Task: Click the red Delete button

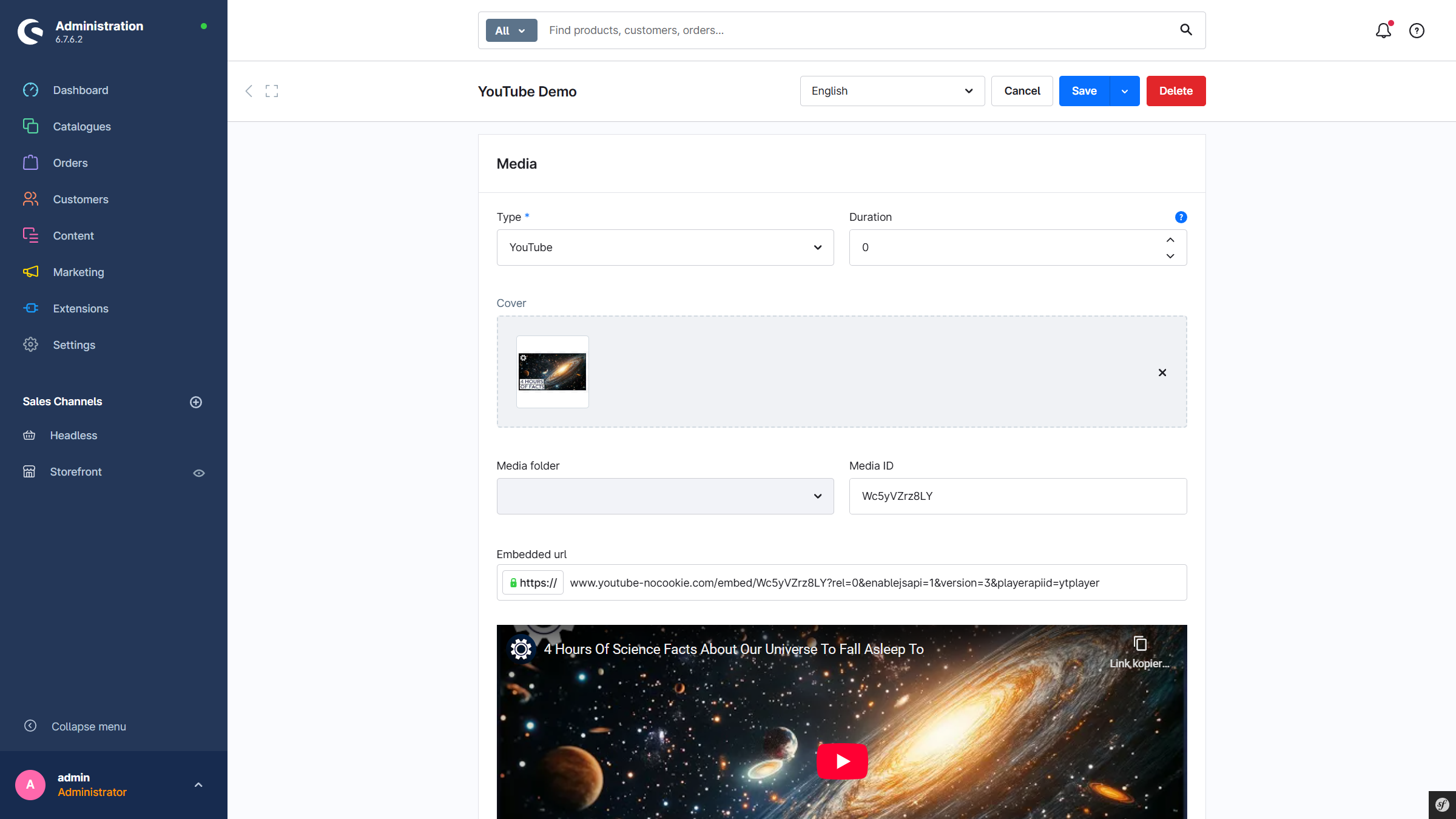Action: (1176, 91)
